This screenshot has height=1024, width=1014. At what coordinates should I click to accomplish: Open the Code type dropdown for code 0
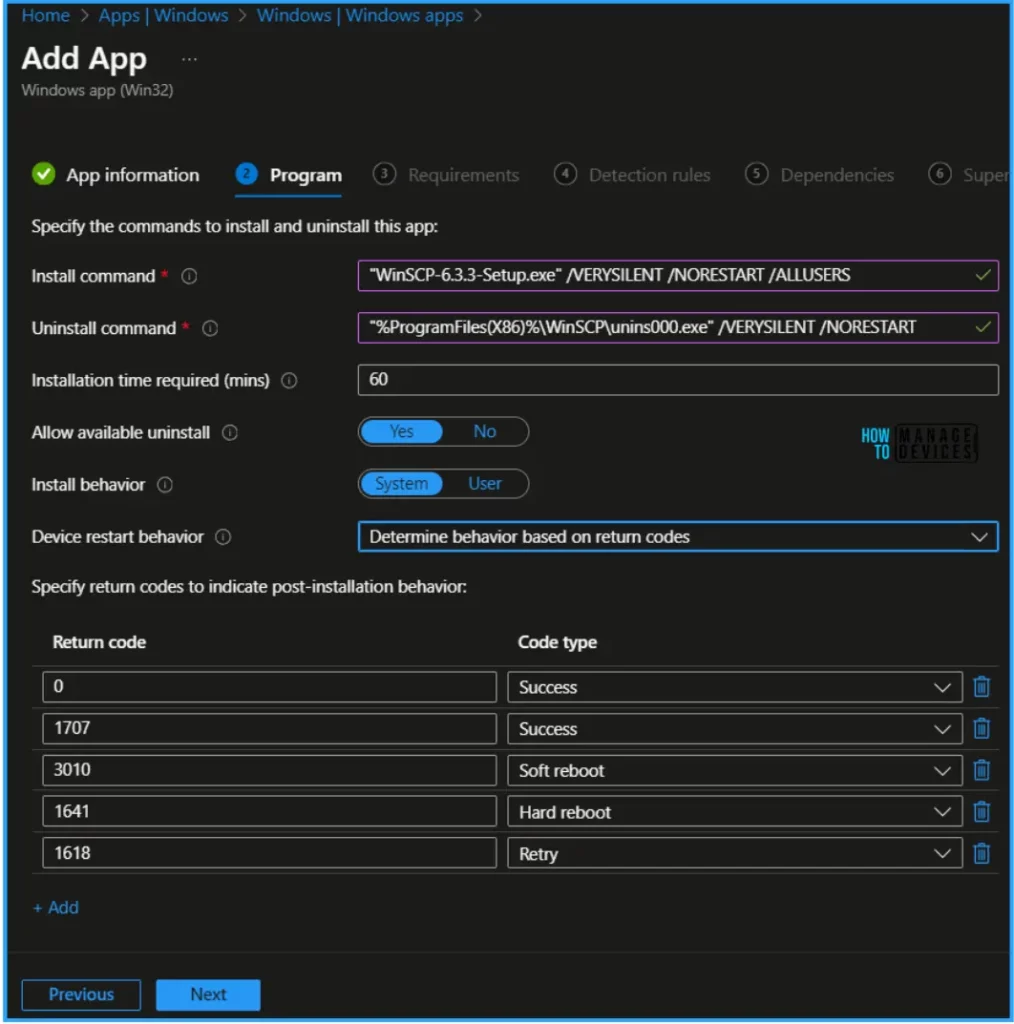point(735,687)
